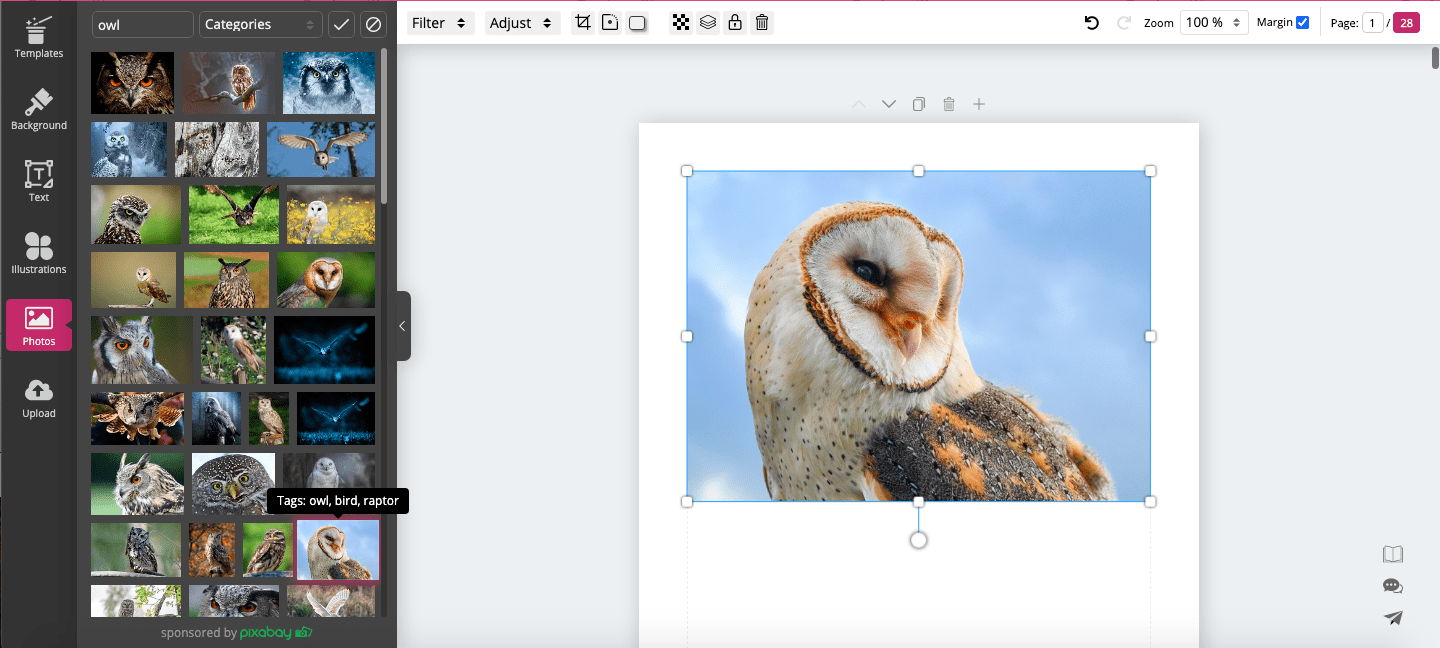Open the Adjust dropdown

(523, 22)
